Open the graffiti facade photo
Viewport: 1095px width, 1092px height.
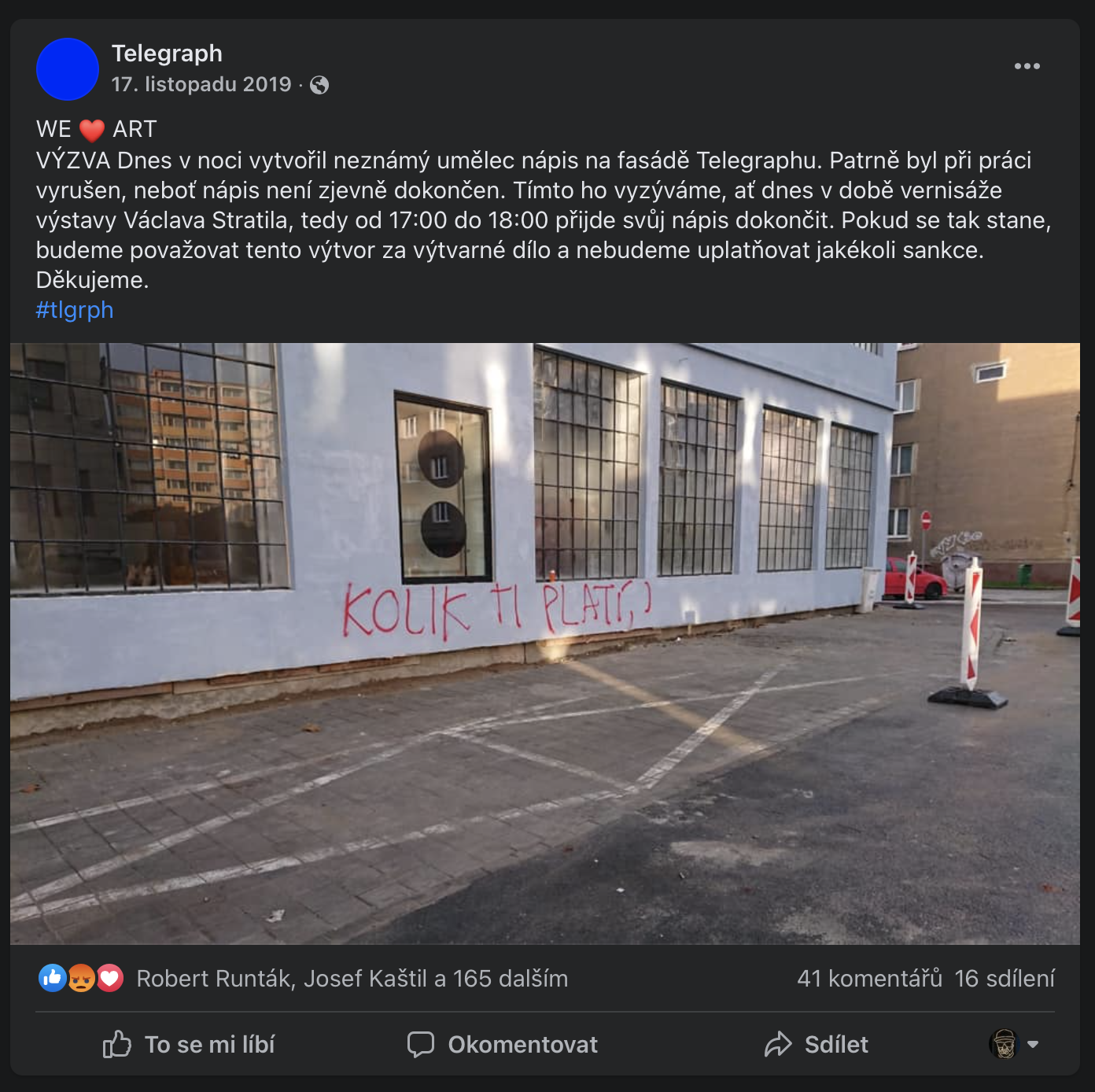pos(545,644)
